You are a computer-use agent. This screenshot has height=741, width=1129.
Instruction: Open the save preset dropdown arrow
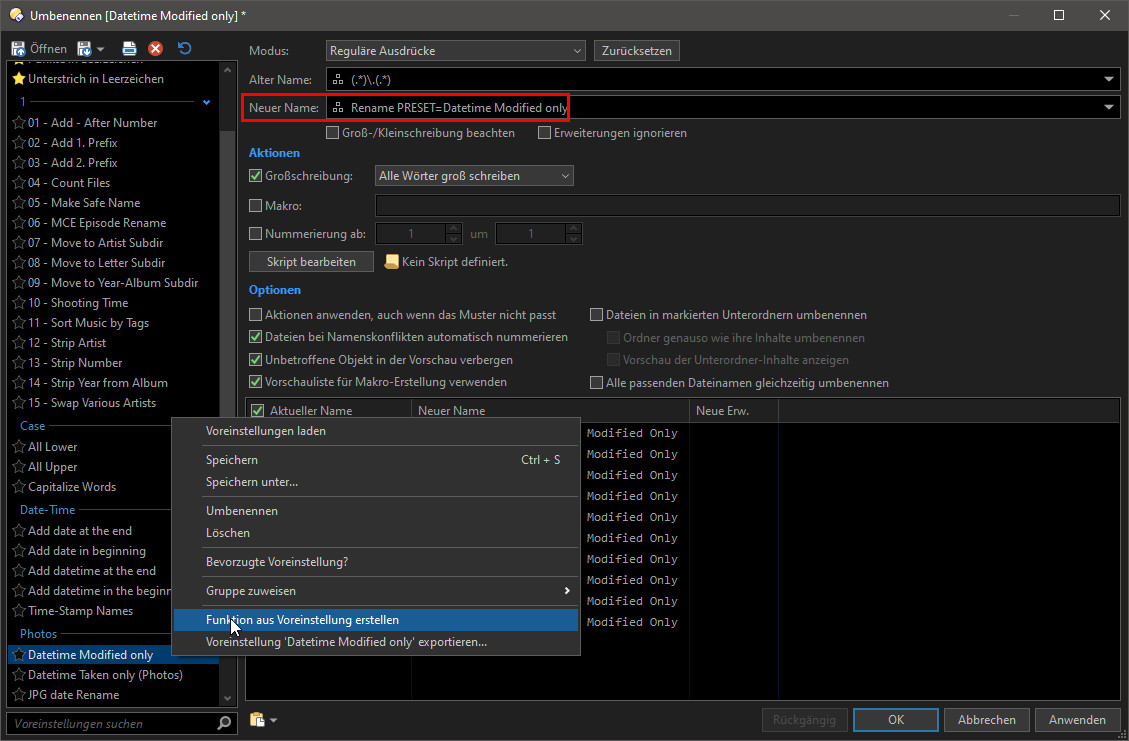click(x=101, y=49)
